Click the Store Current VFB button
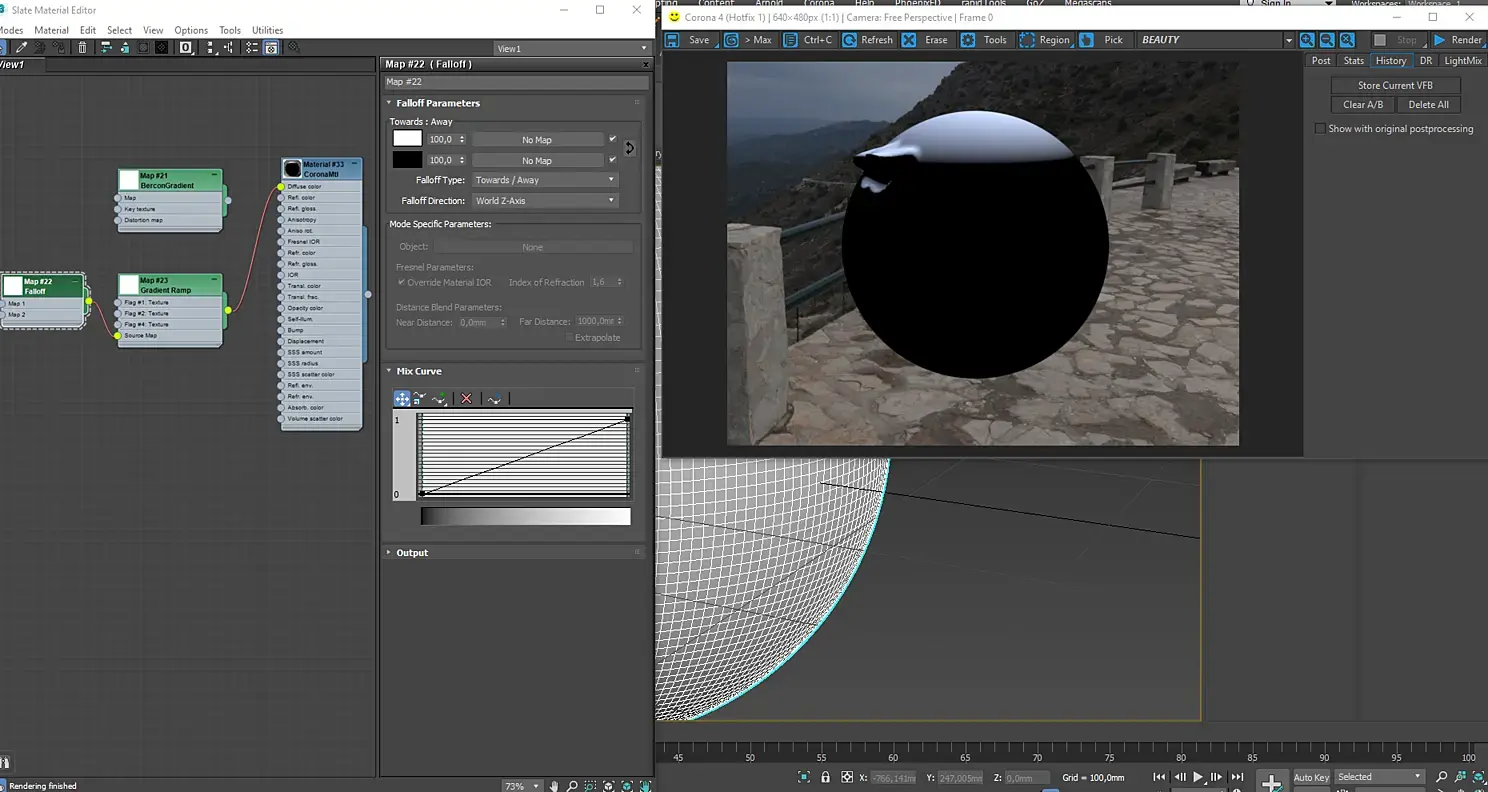The width and height of the screenshot is (1488, 792). point(1394,85)
